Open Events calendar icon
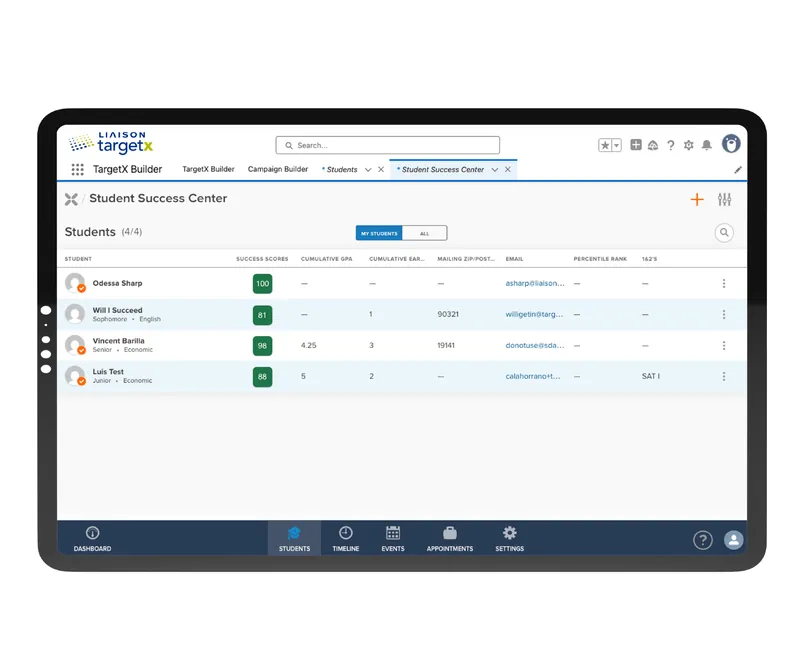 tap(393, 533)
